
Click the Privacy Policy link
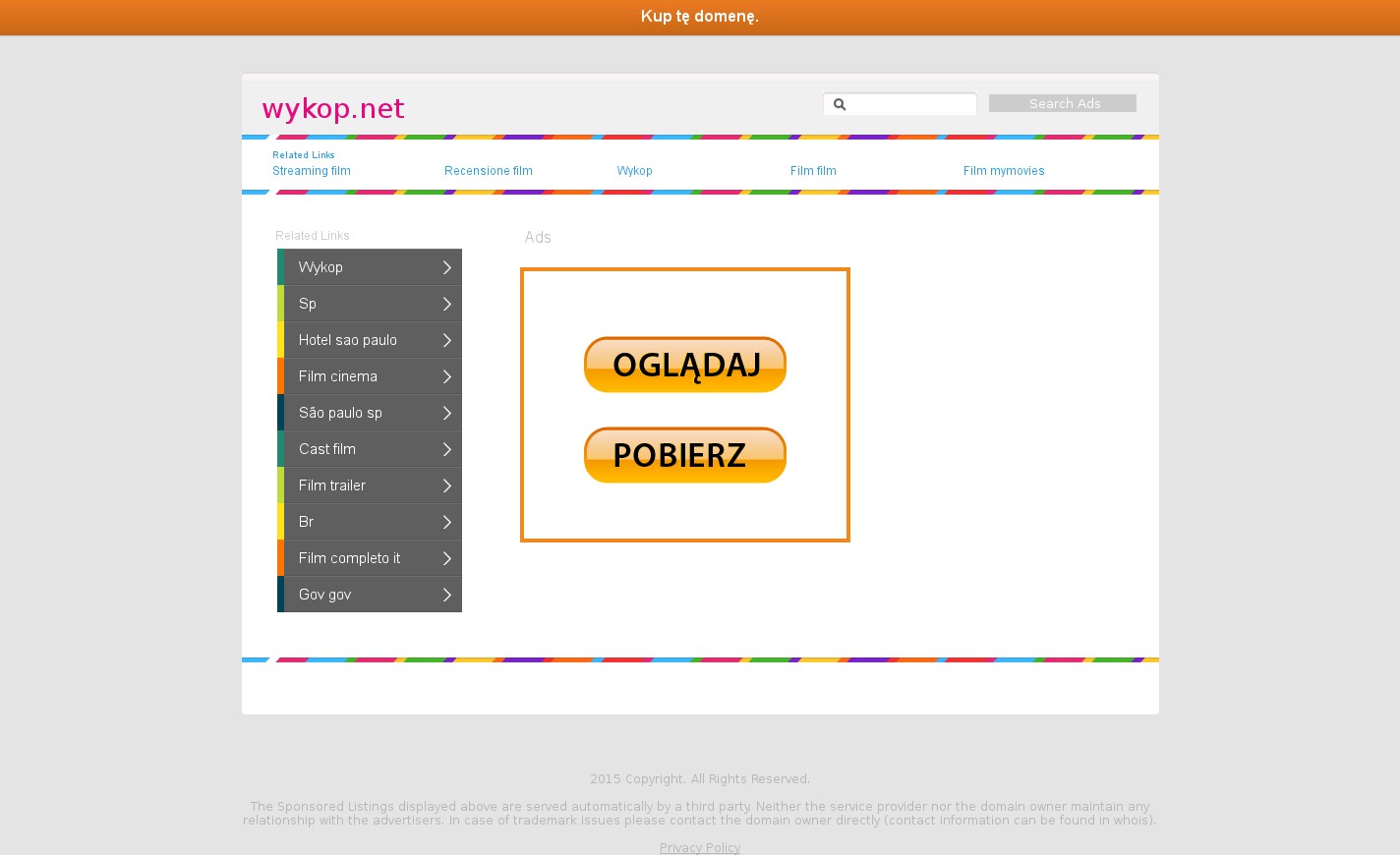point(700,847)
